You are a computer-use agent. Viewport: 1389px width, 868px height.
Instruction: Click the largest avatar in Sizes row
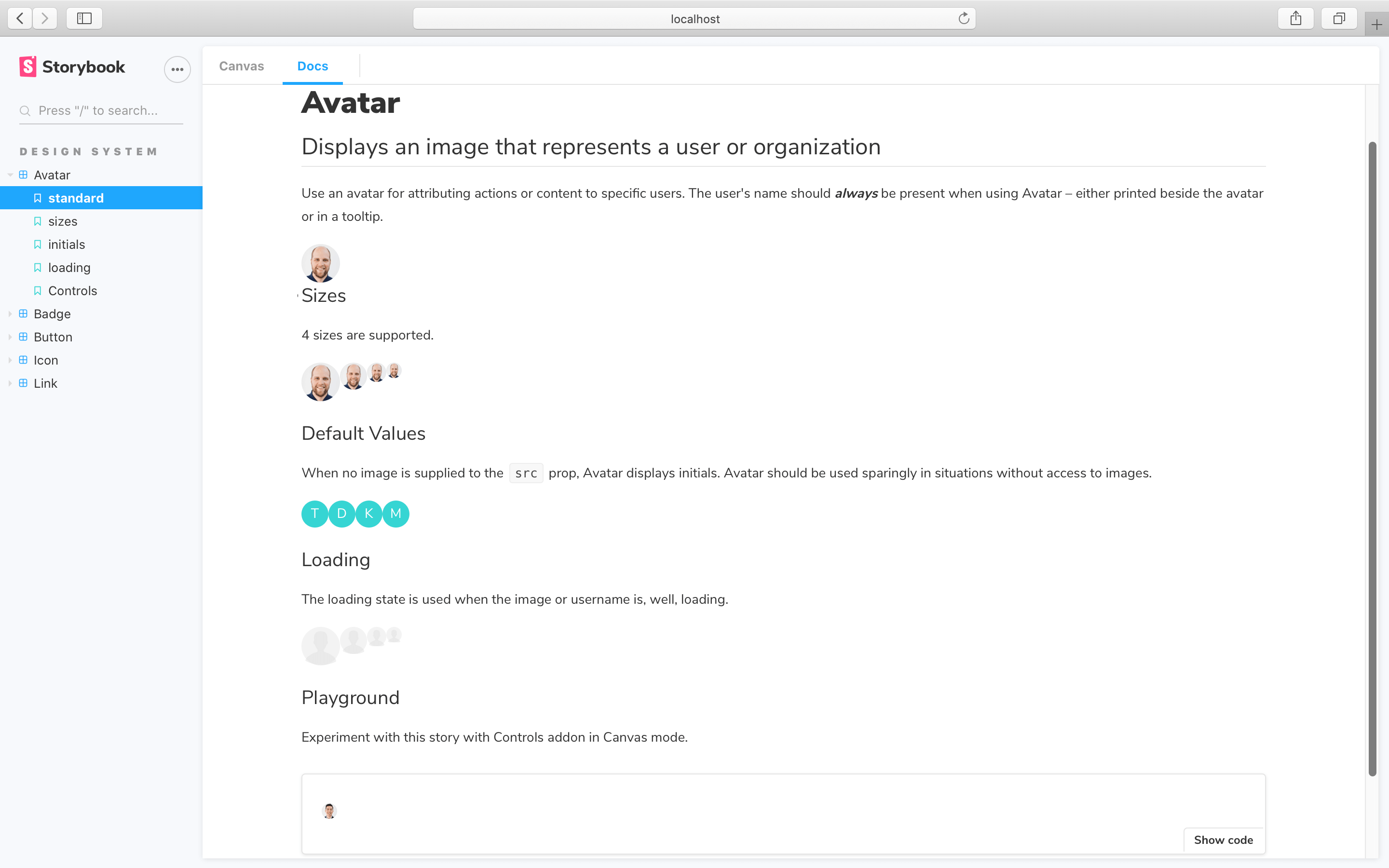coord(321,382)
